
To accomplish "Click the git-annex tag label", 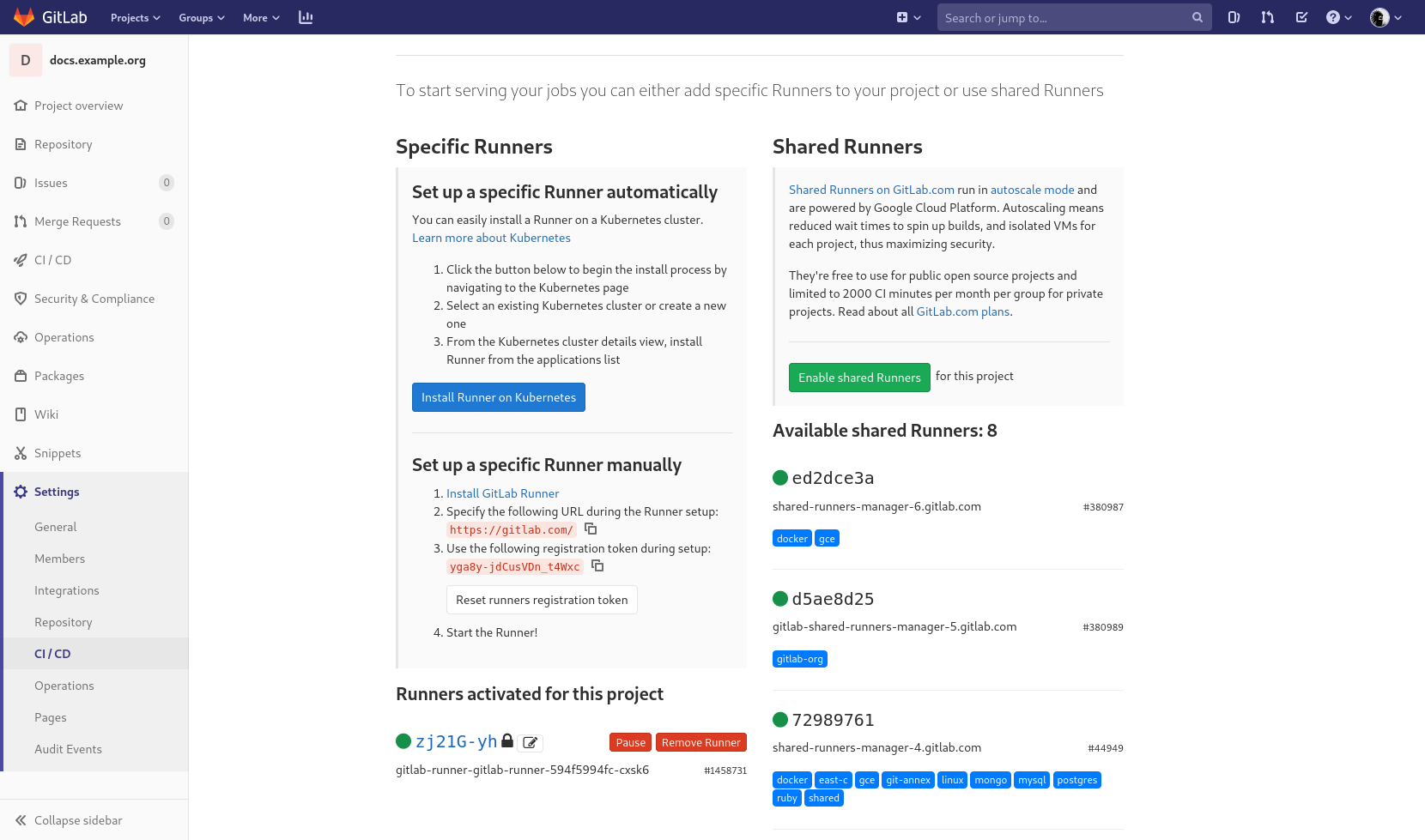I will (x=908, y=780).
